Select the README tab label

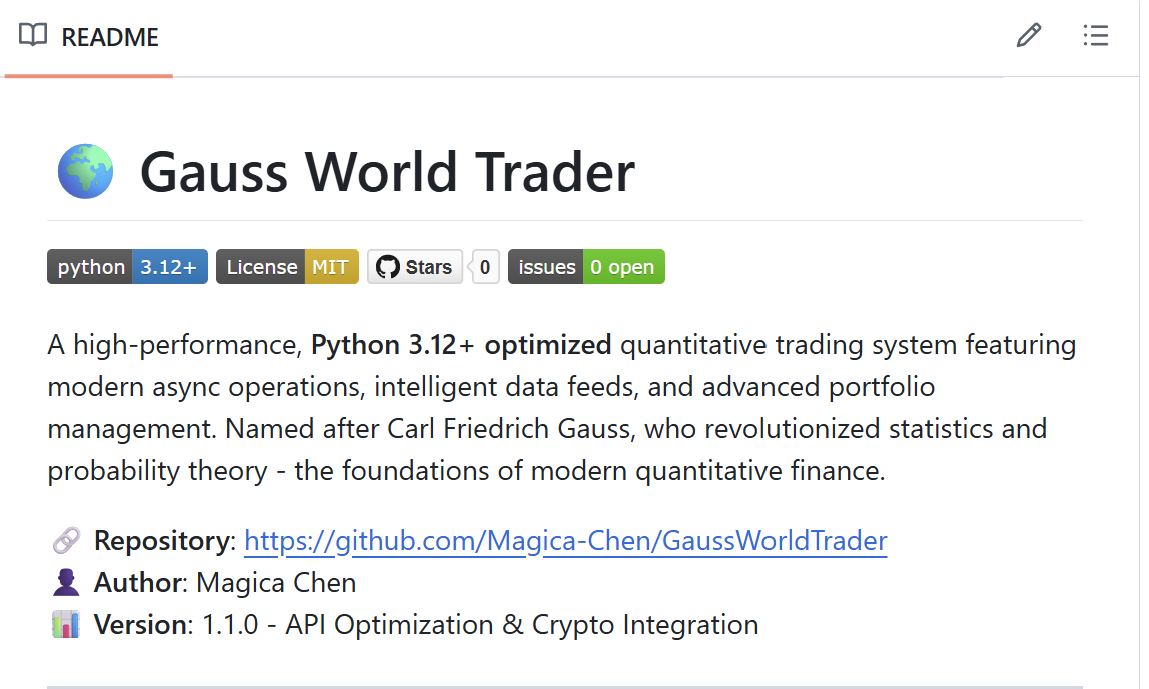pos(110,38)
